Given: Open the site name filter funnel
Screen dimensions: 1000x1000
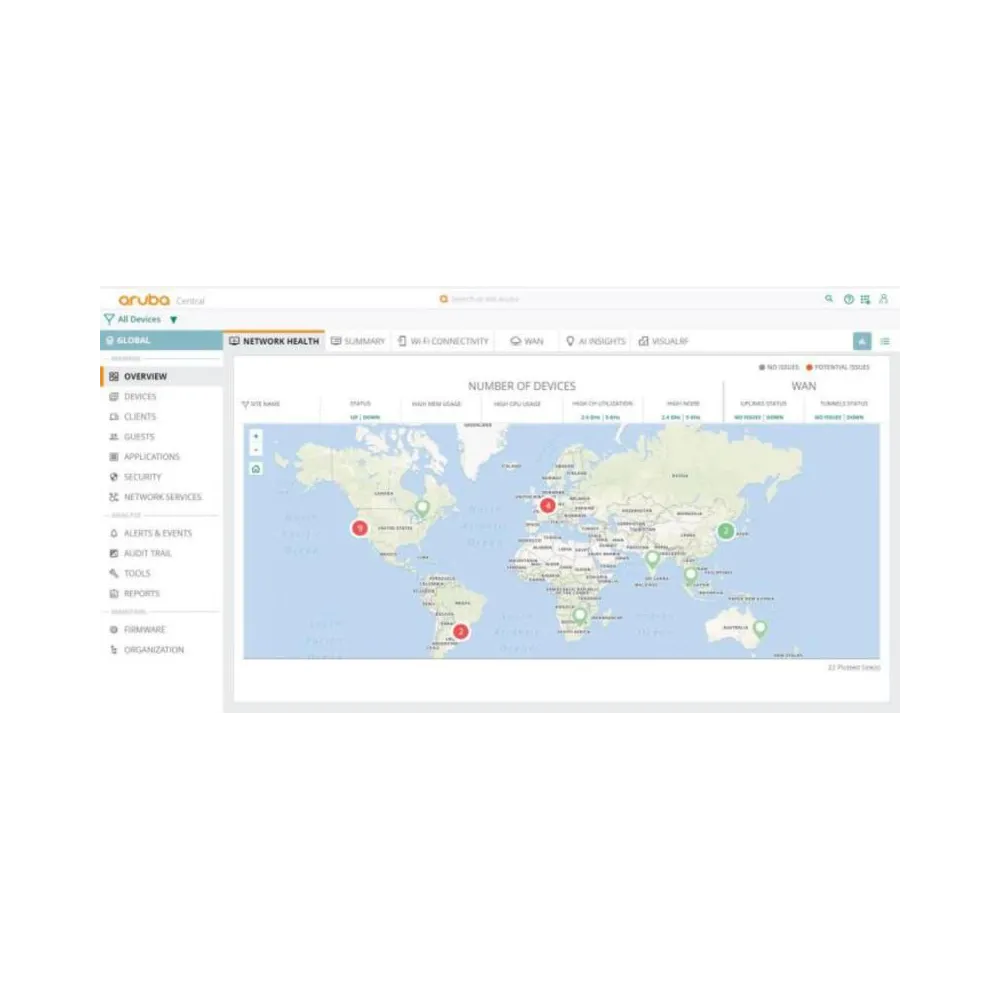Looking at the screenshot, I should point(244,402).
